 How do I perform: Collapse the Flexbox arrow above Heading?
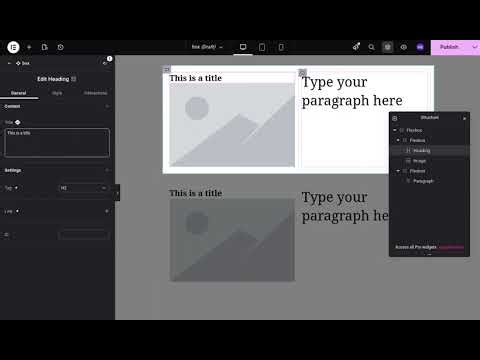[398, 140]
